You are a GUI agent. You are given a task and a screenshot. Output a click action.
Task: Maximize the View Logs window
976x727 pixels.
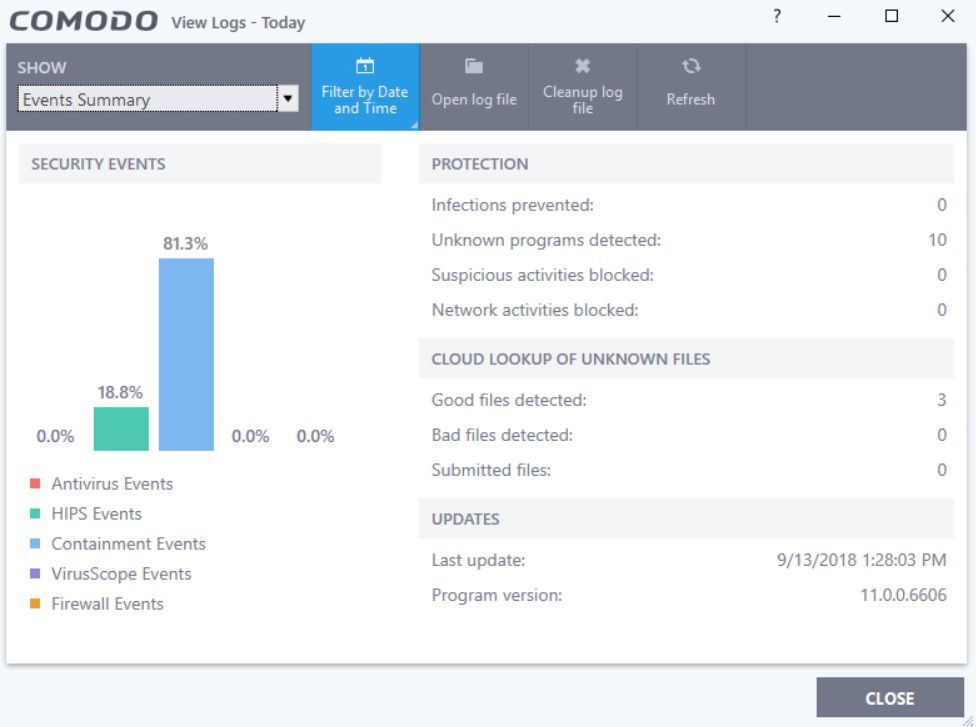click(891, 16)
